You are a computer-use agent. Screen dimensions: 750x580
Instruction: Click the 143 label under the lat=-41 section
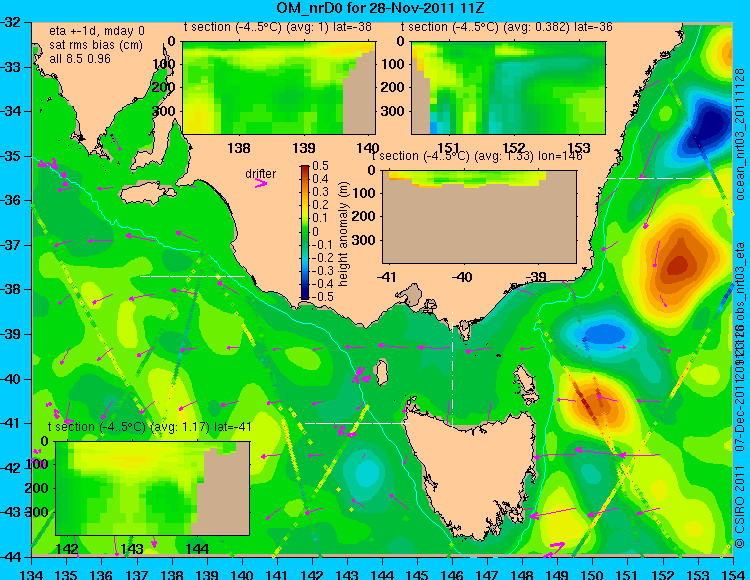[132, 548]
